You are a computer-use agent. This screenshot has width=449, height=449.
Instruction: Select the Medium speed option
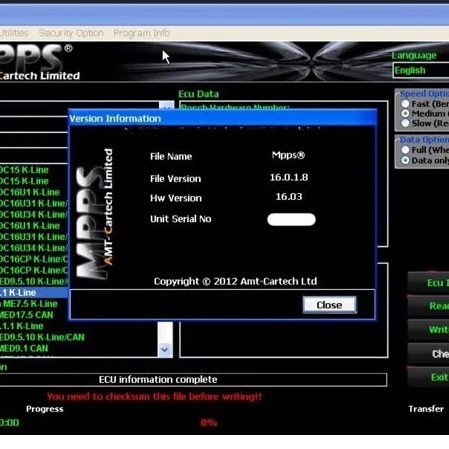pos(405,113)
